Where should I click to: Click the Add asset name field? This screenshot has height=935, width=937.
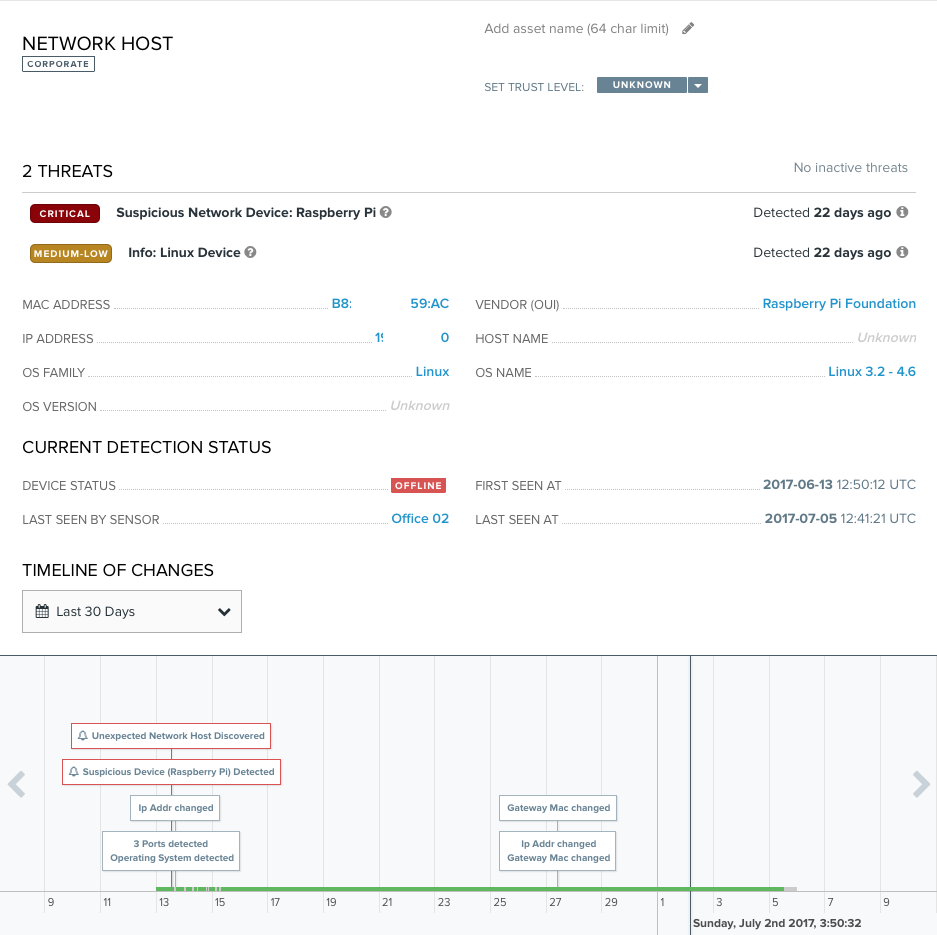coord(576,29)
